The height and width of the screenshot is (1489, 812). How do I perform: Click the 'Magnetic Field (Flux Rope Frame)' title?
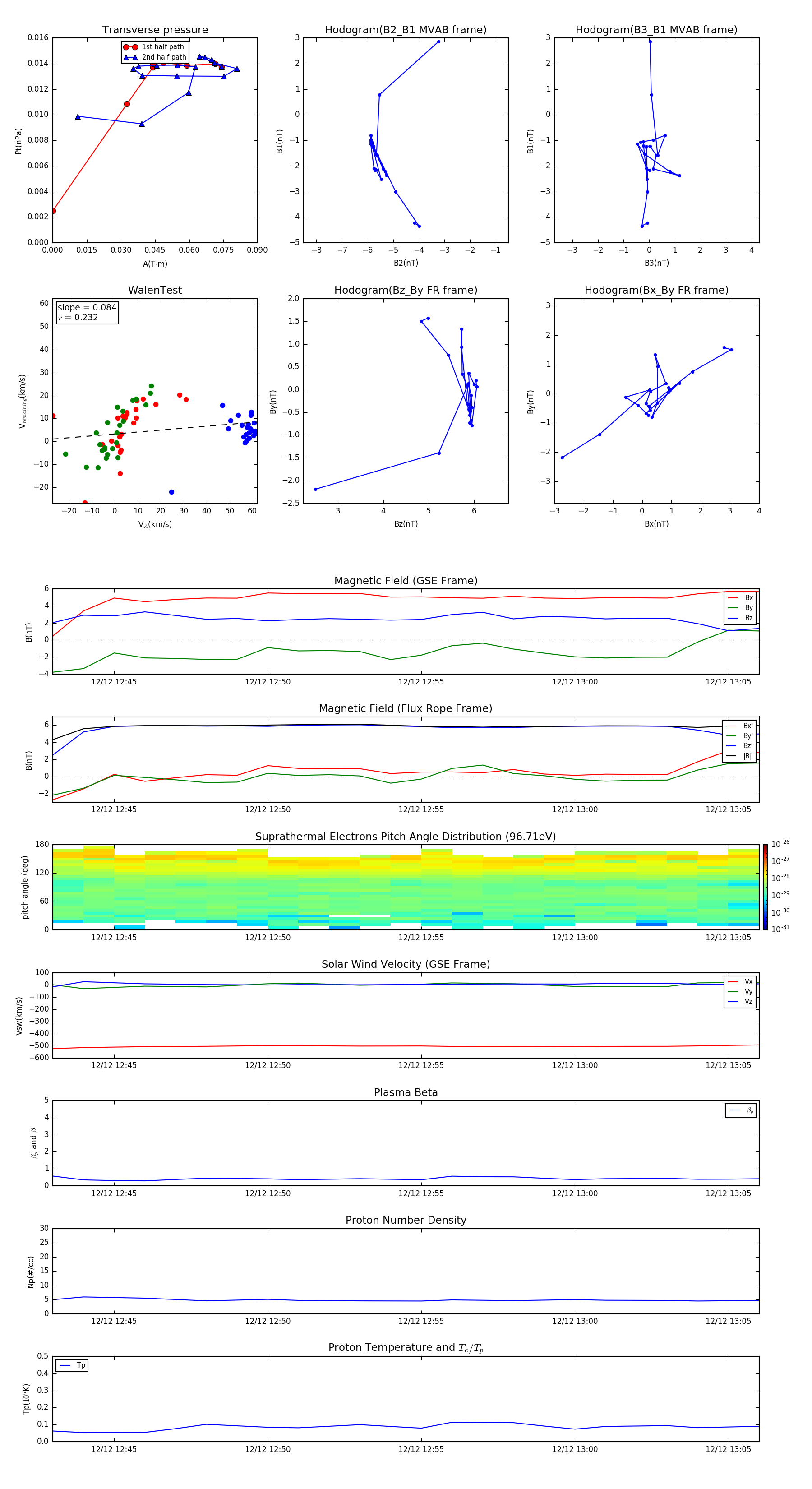click(x=406, y=709)
